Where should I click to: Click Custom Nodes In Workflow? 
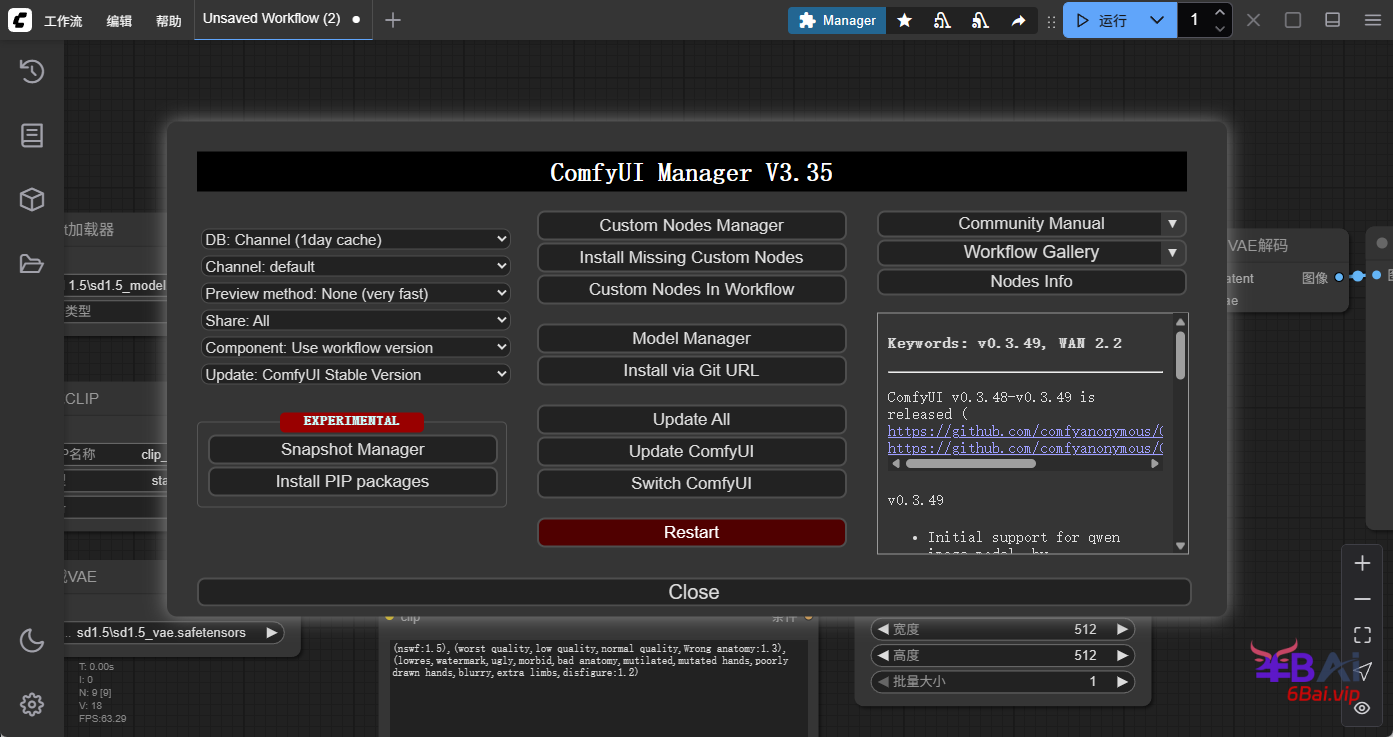692,290
